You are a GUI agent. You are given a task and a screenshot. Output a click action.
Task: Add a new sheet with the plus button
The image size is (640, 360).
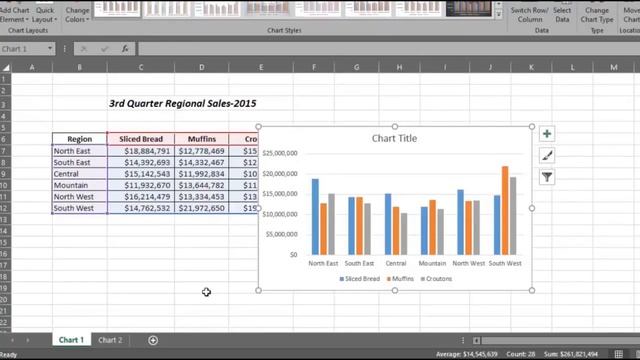coord(153,340)
